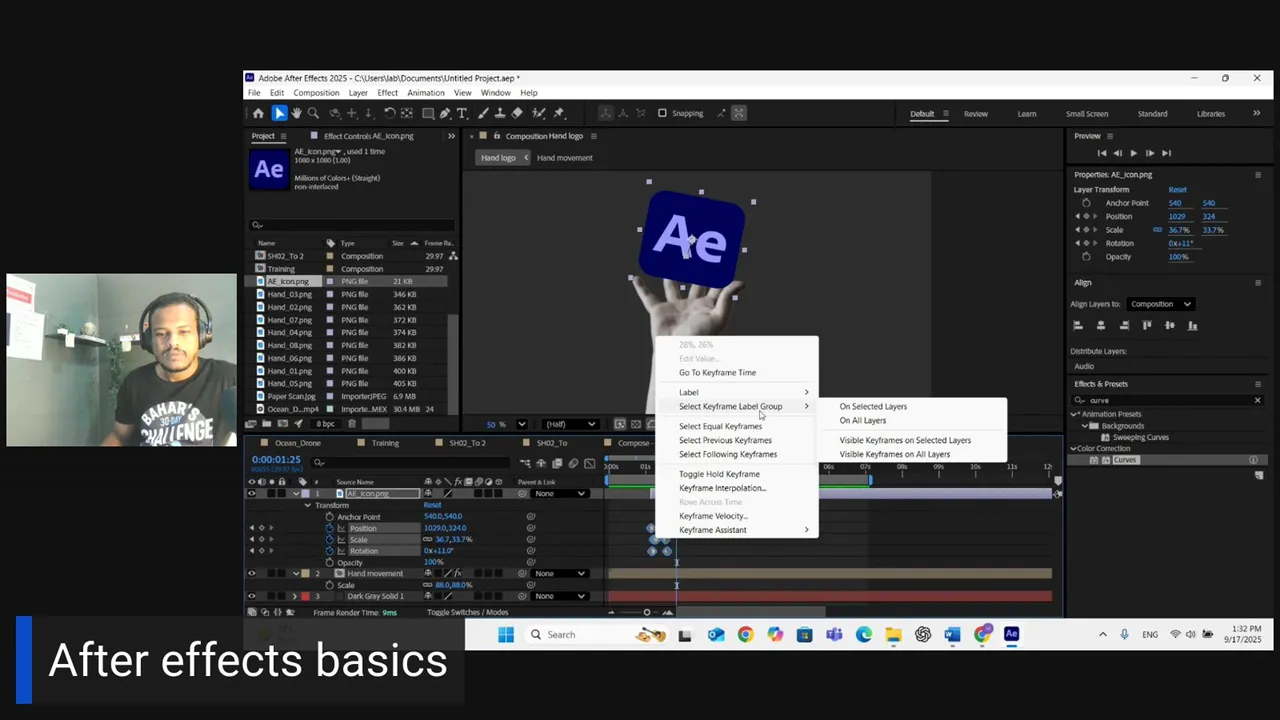Switch to the Small Screen workspace
The width and height of the screenshot is (1280, 720).
(1087, 114)
